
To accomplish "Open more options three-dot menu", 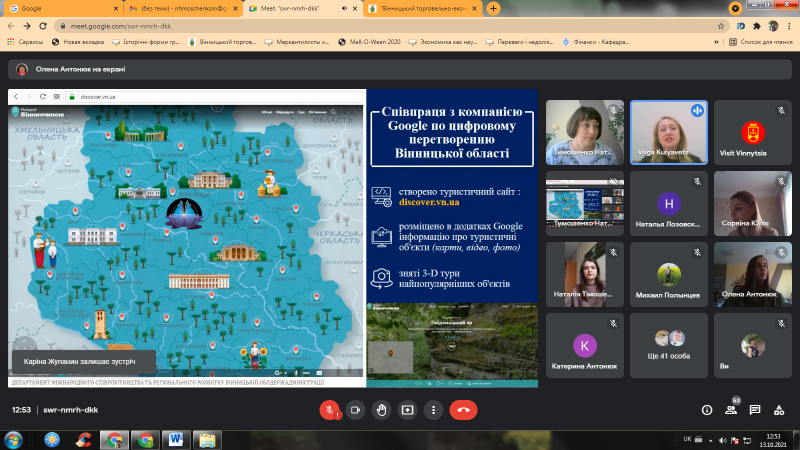I will (434, 410).
